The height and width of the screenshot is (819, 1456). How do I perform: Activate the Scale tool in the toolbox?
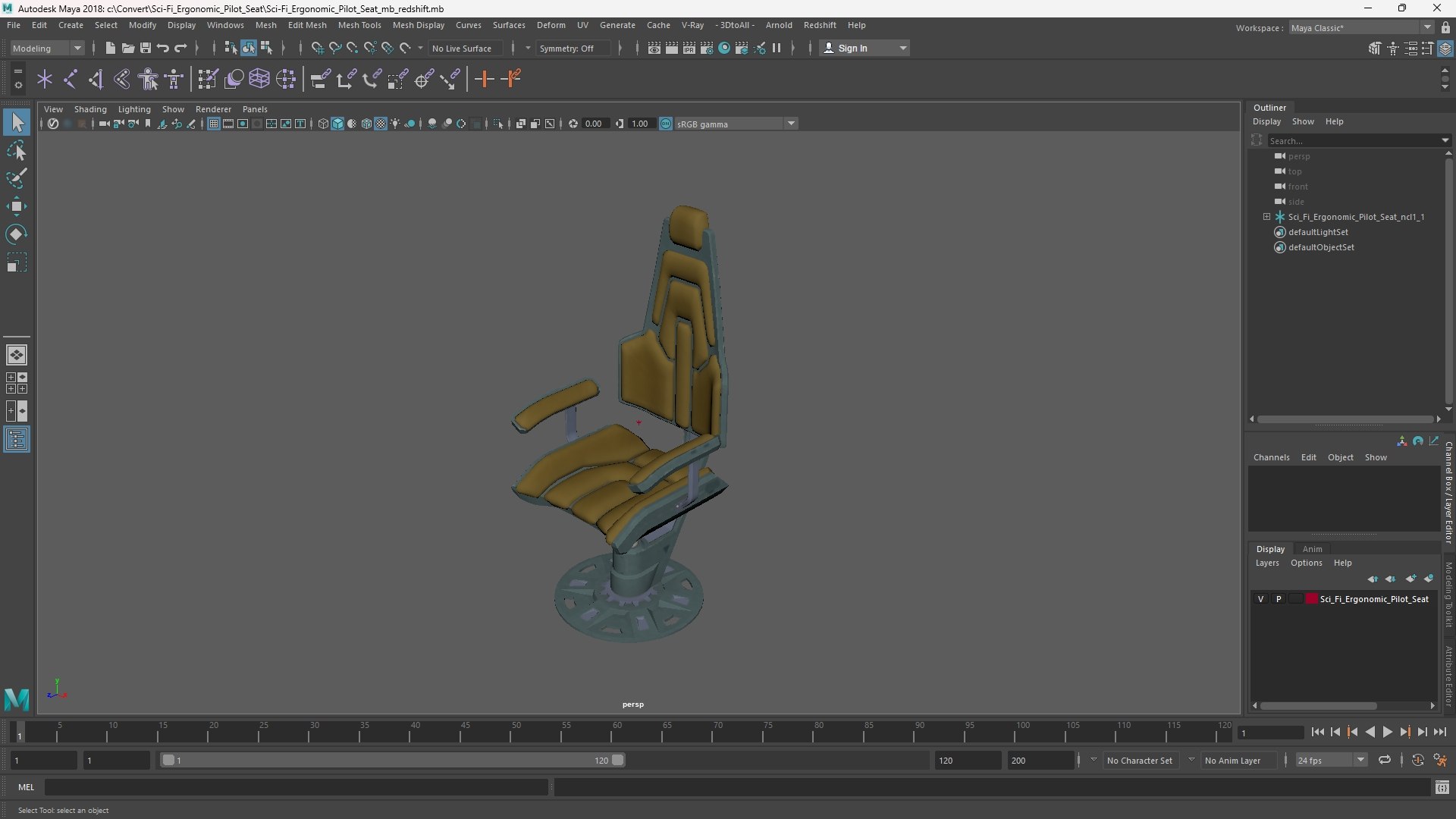click(17, 262)
